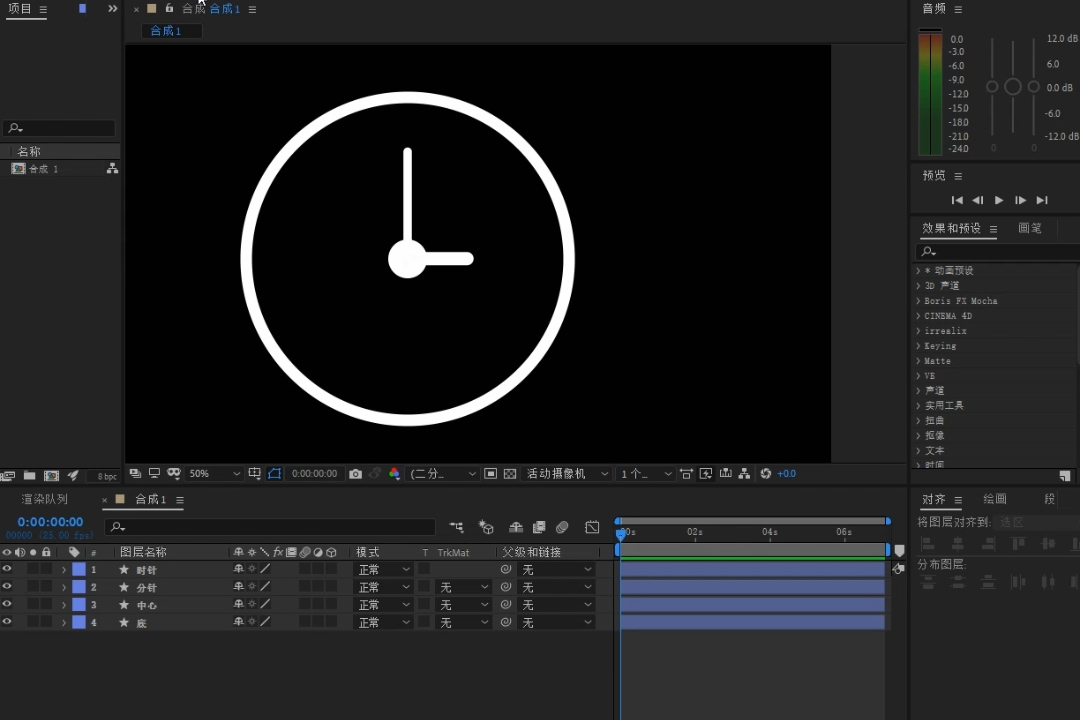
Task: Click the draft 3D icon in timeline
Action: 486,527
